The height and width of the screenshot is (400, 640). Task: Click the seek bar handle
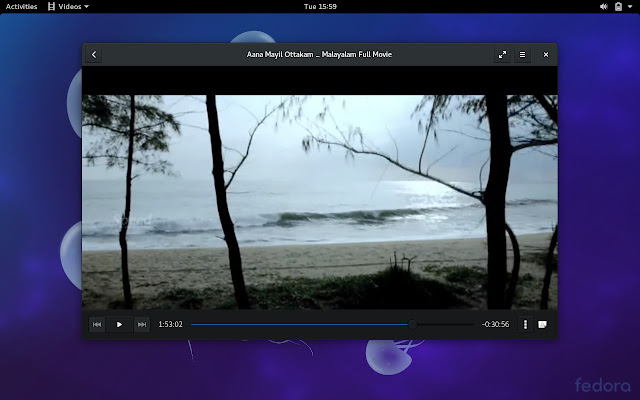pyautogui.click(x=413, y=324)
